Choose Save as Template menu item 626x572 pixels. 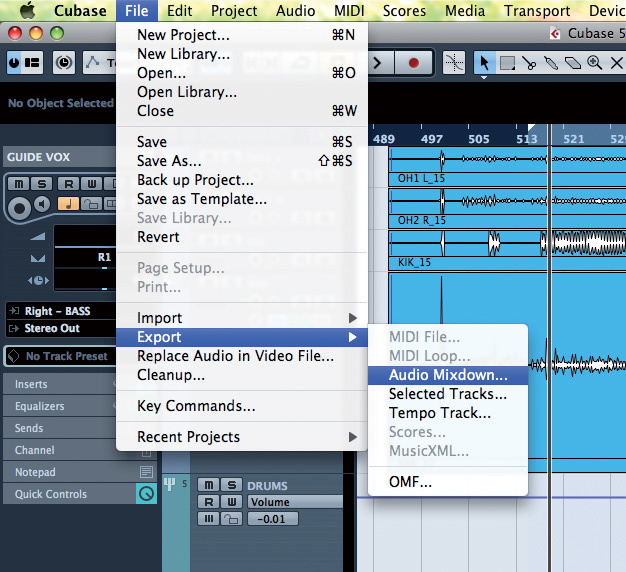click(242, 199)
